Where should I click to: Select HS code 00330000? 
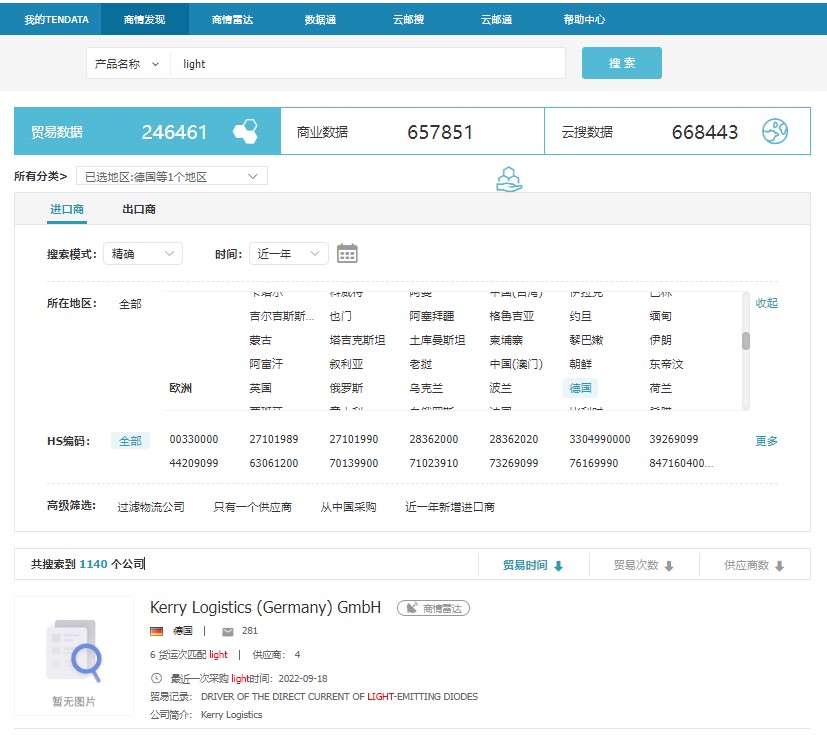pos(194,439)
